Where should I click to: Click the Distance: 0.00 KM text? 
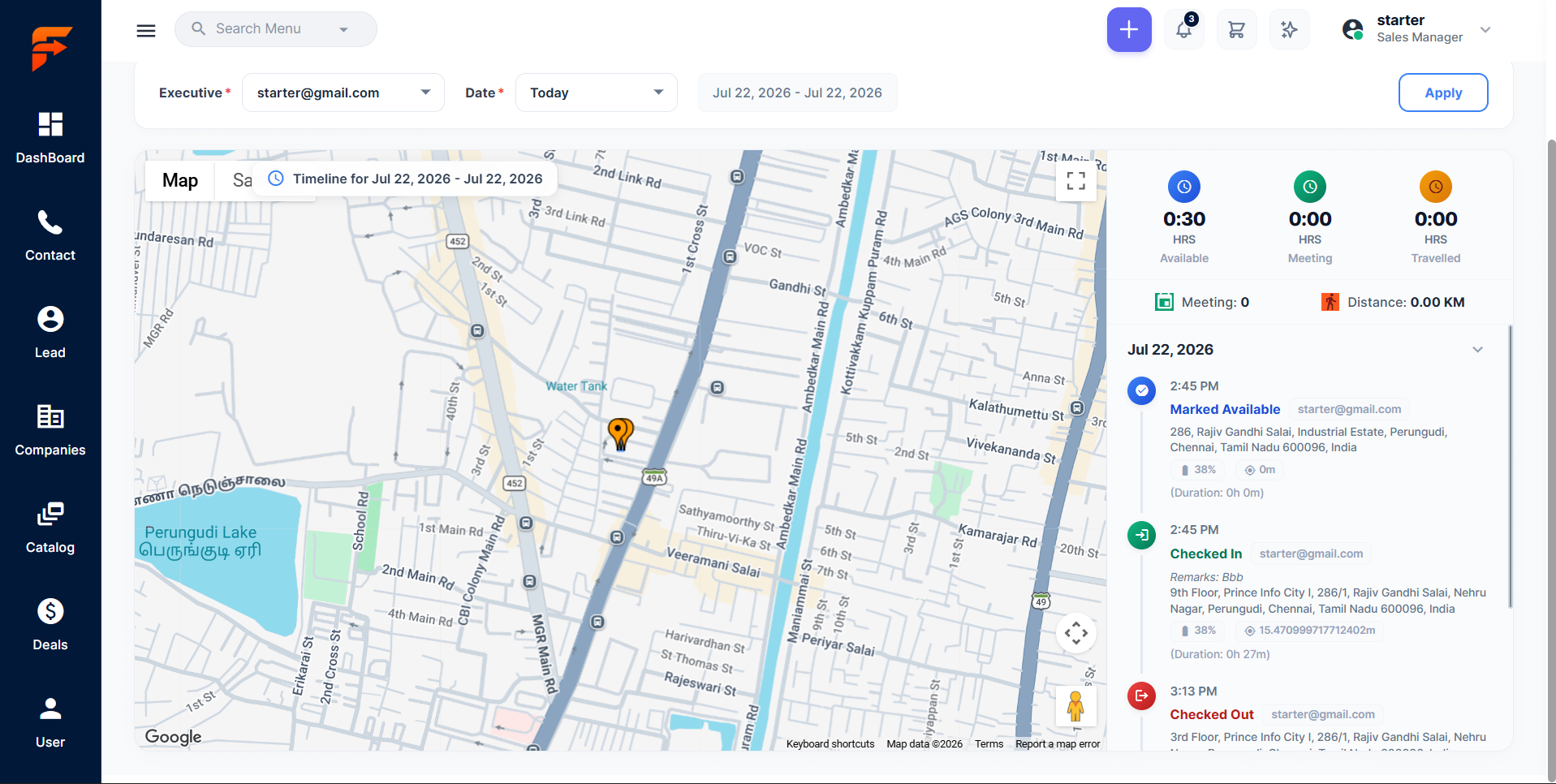click(1406, 302)
